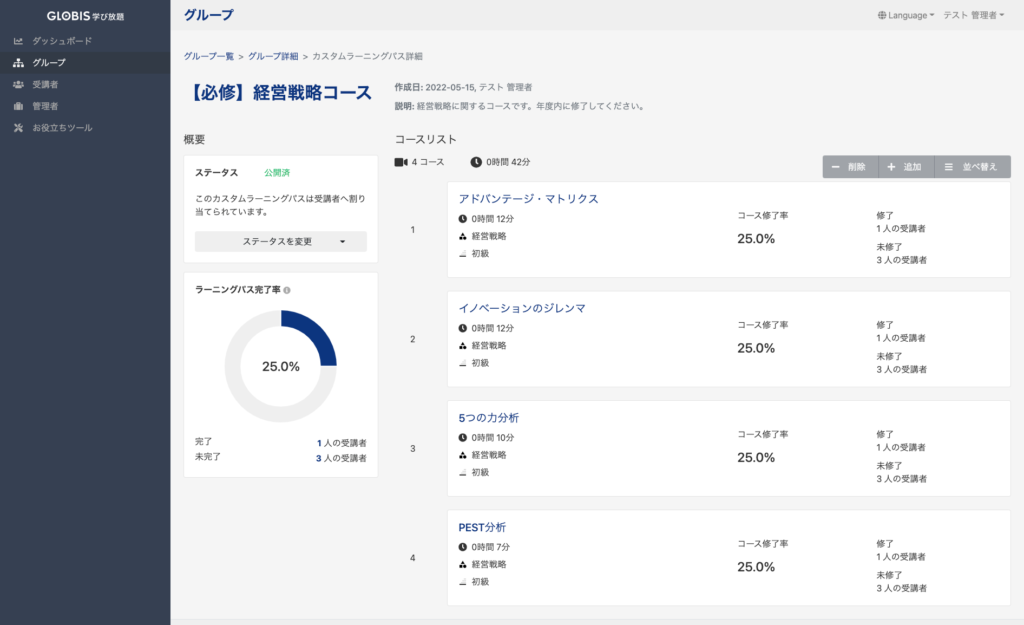Click the useful tools wrench icon
Viewport: 1024px width, 625px height.
[18, 128]
